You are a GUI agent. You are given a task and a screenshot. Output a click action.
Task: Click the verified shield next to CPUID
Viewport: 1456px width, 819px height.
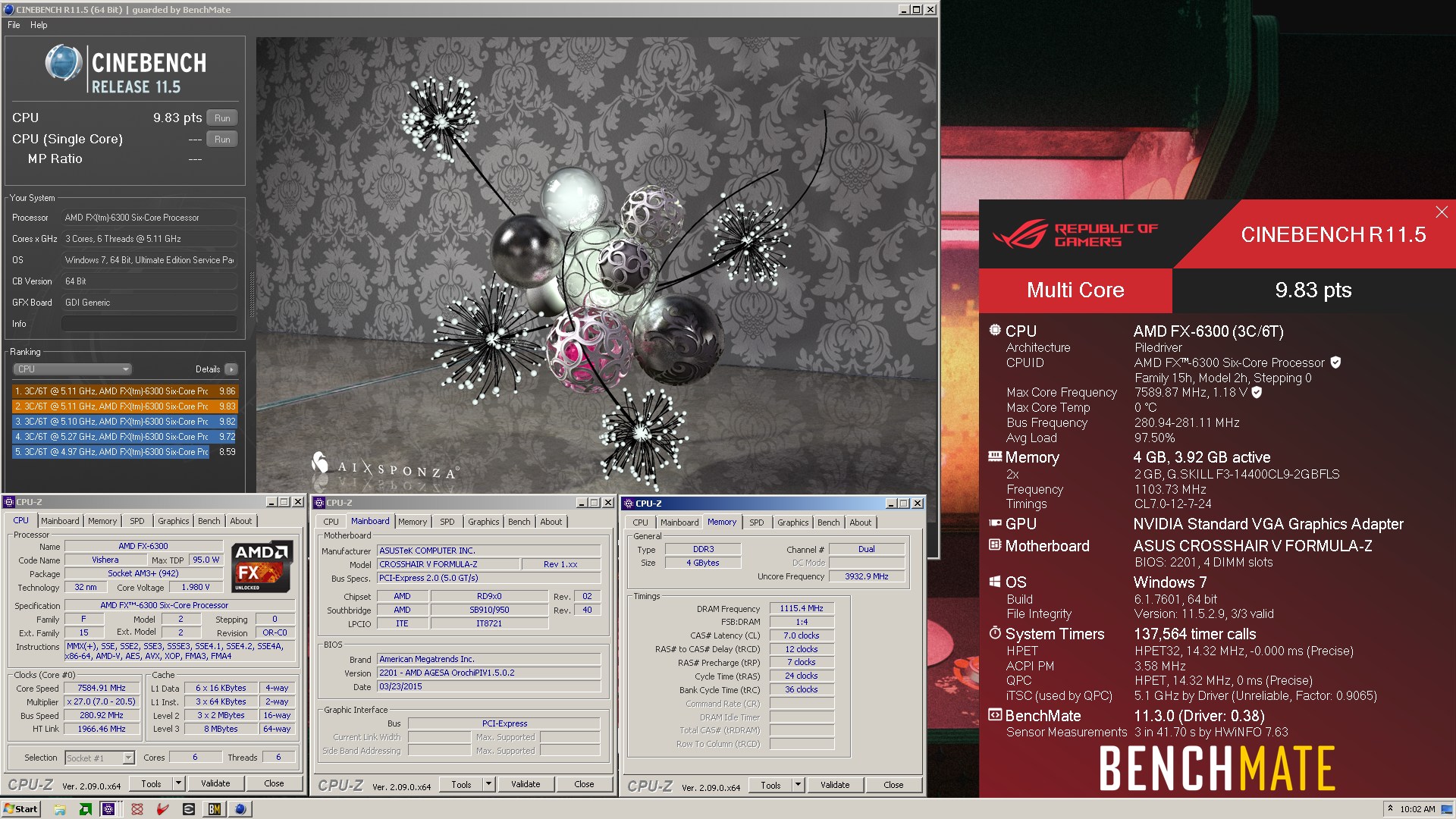tap(1335, 362)
